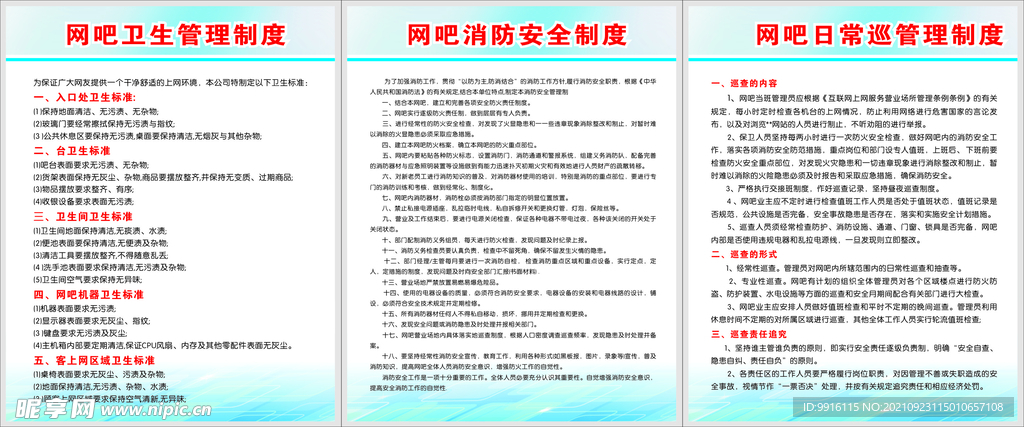Click the line '(3)物品摆放要求整齐、有序'

tap(83, 191)
